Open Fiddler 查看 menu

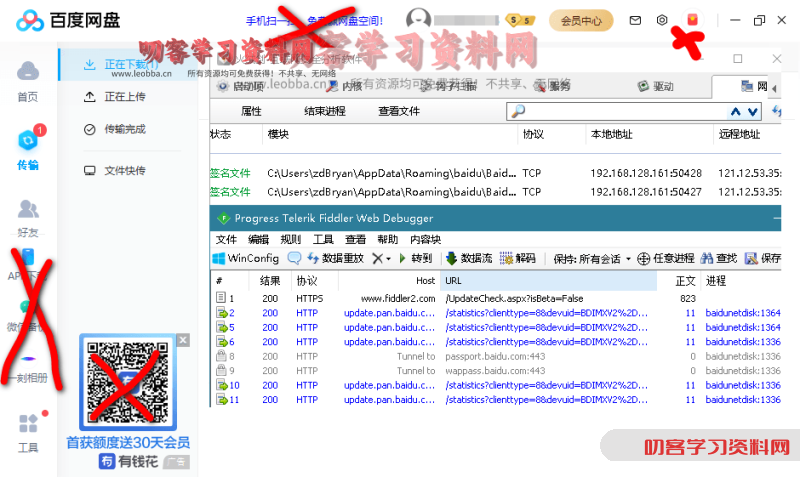click(x=355, y=240)
